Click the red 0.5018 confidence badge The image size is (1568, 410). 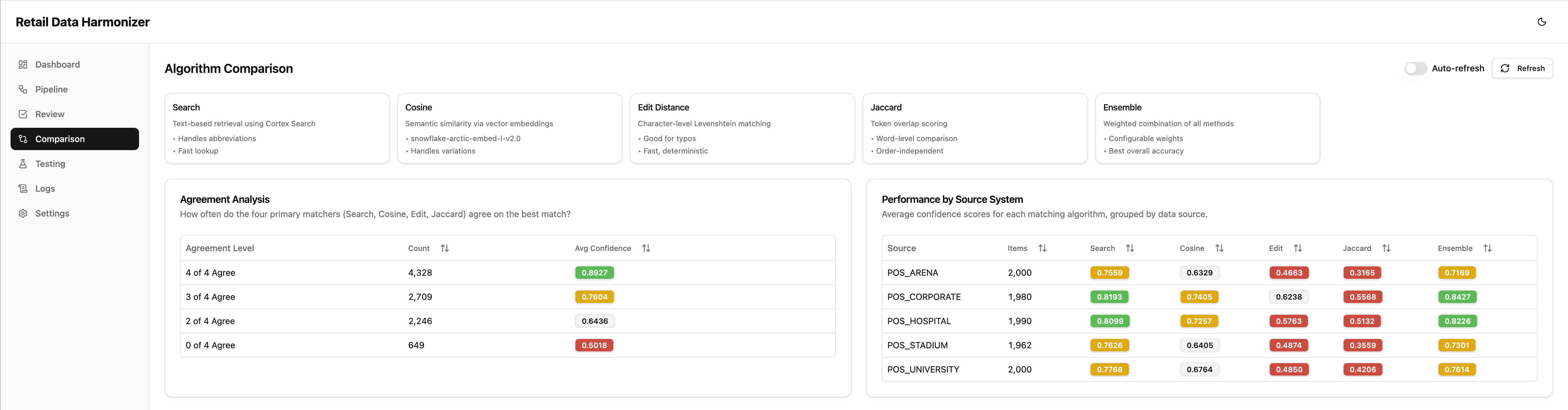[594, 345]
